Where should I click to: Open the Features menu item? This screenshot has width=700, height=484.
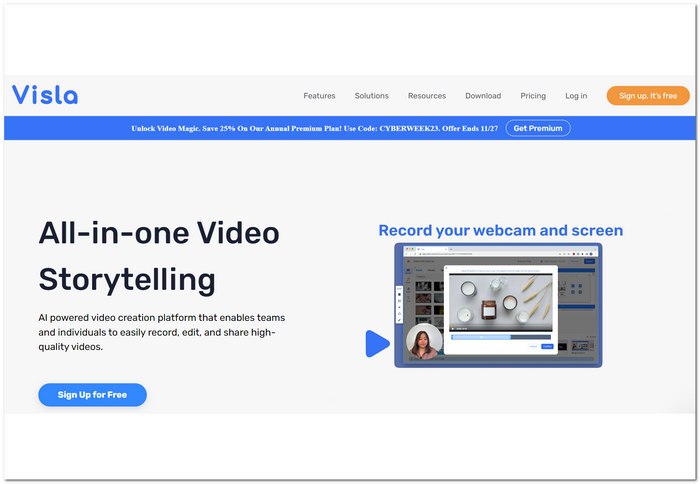319,96
